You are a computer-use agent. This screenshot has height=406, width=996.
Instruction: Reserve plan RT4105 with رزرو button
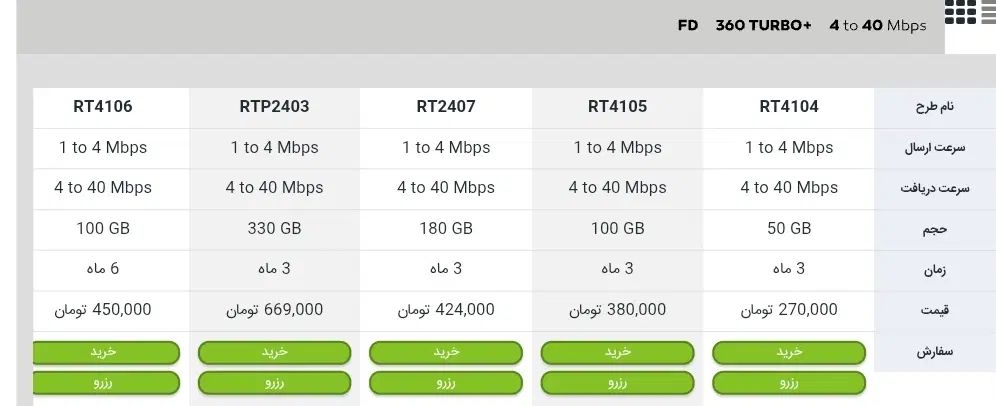[617, 383]
